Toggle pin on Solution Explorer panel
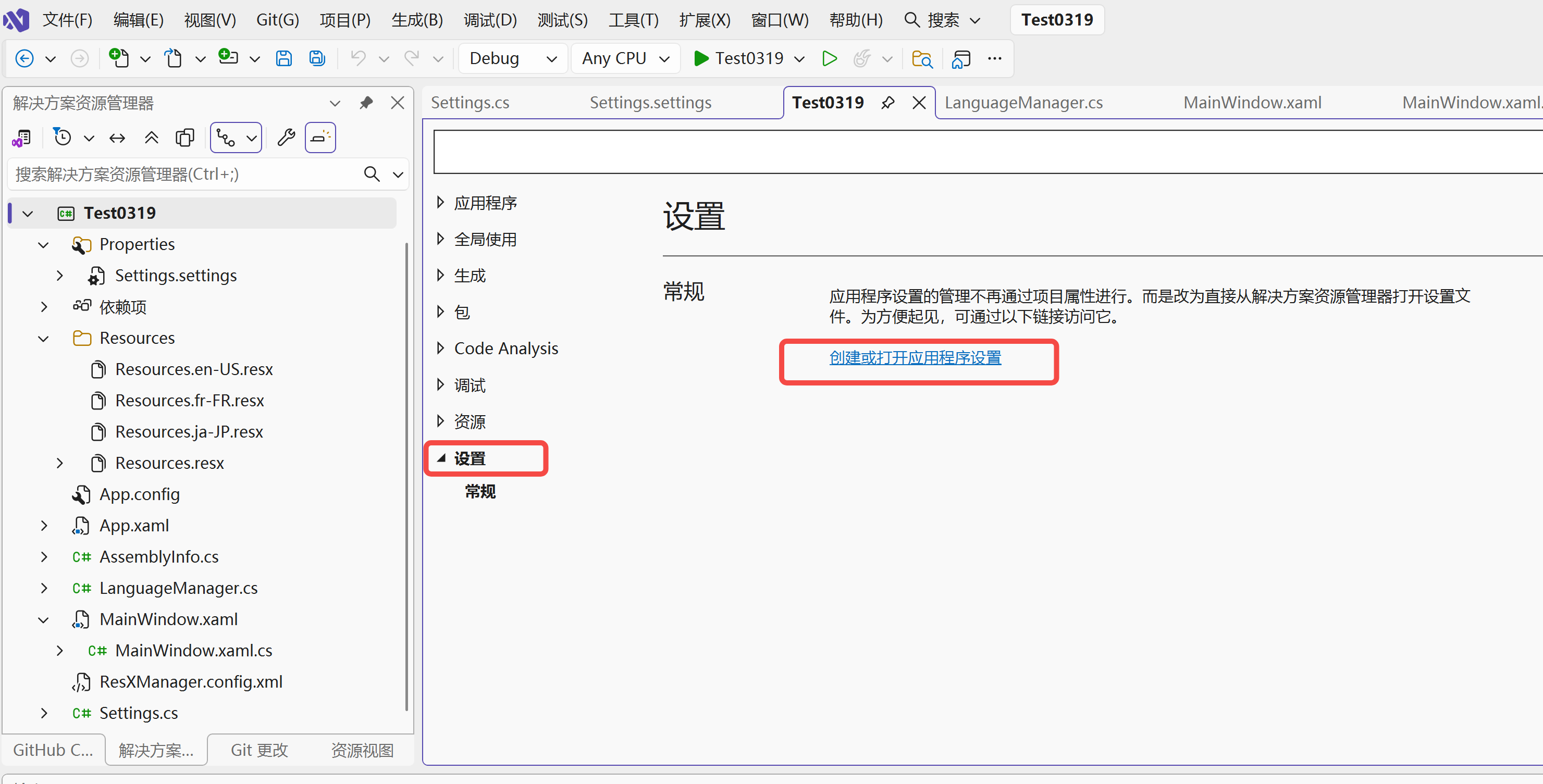This screenshot has width=1543, height=784. [x=366, y=103]
